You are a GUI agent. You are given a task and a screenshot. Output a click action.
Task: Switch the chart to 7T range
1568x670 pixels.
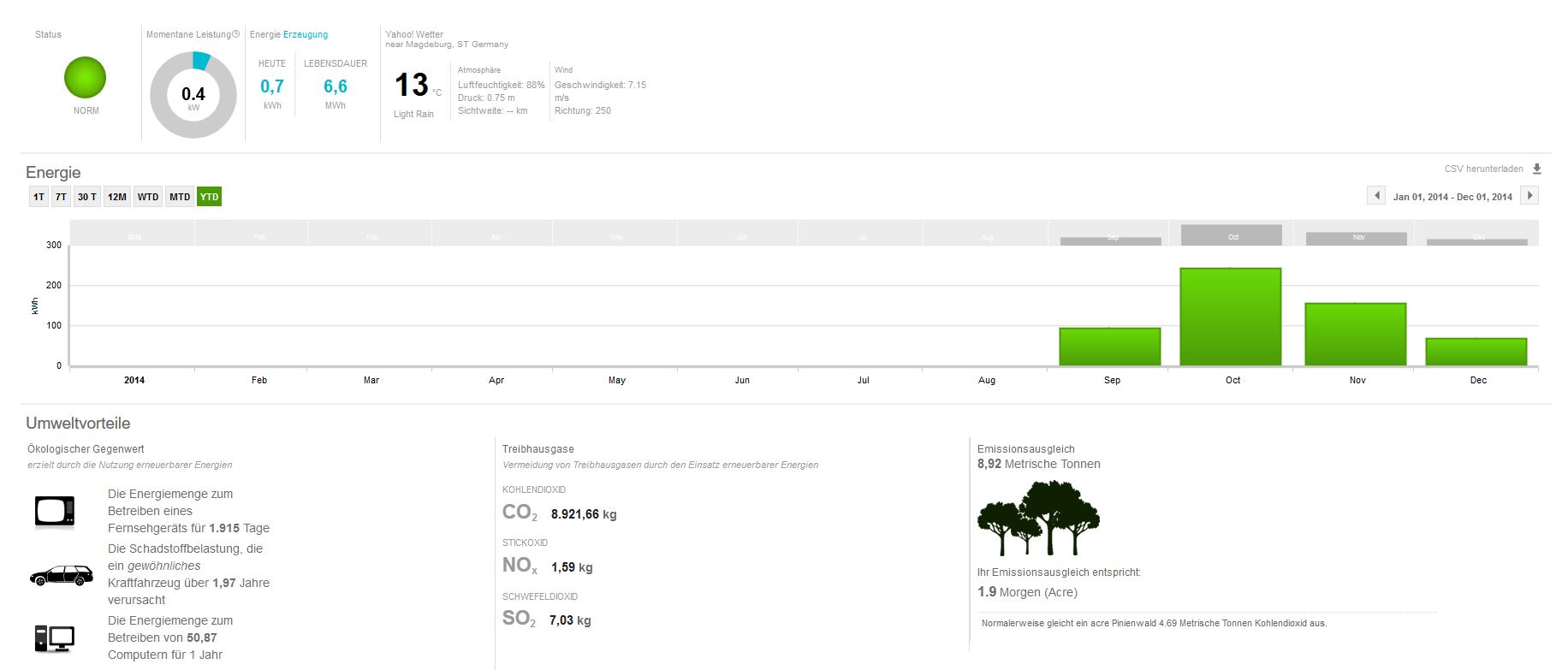[61, 197]
